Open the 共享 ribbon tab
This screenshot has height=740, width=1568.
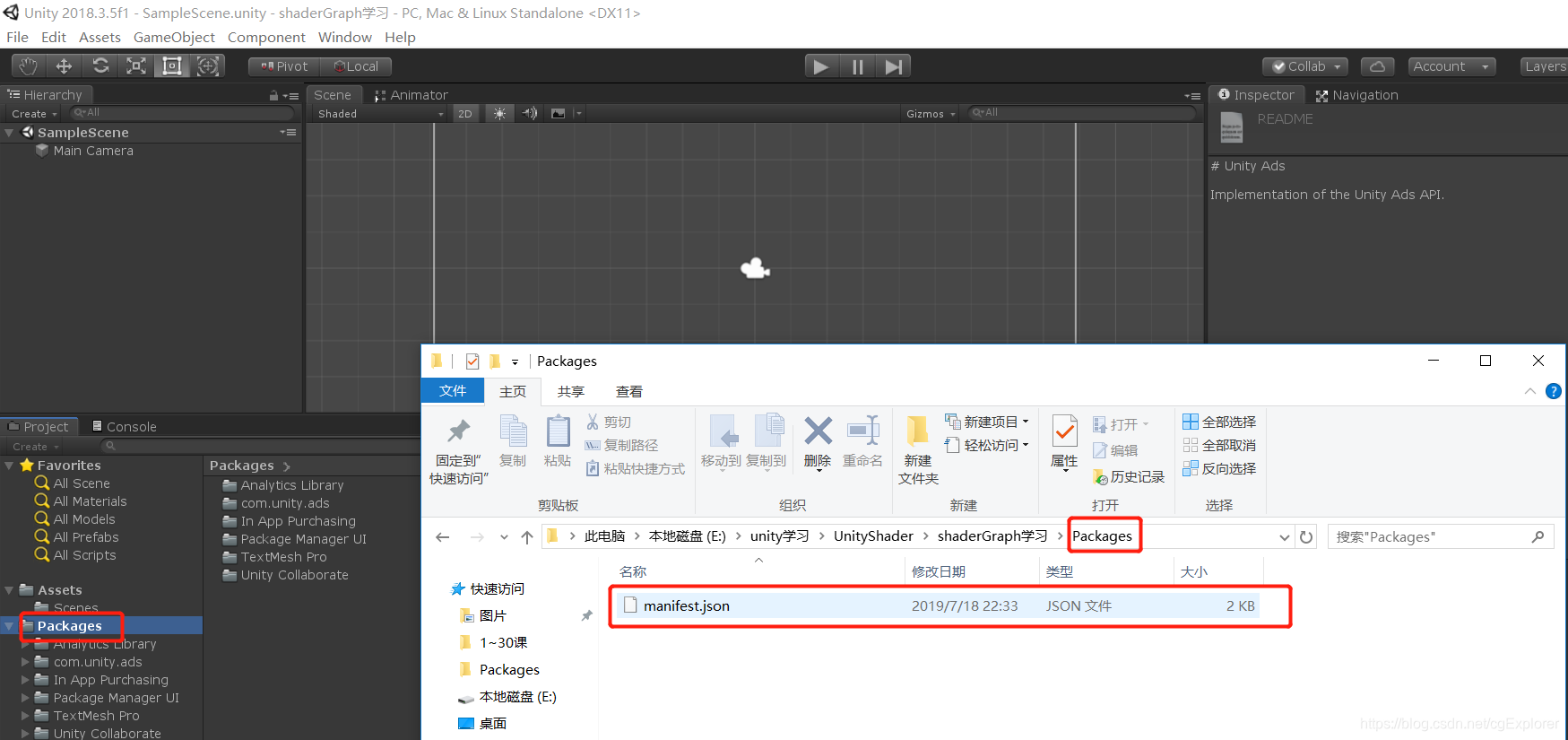tap(570, 392)
